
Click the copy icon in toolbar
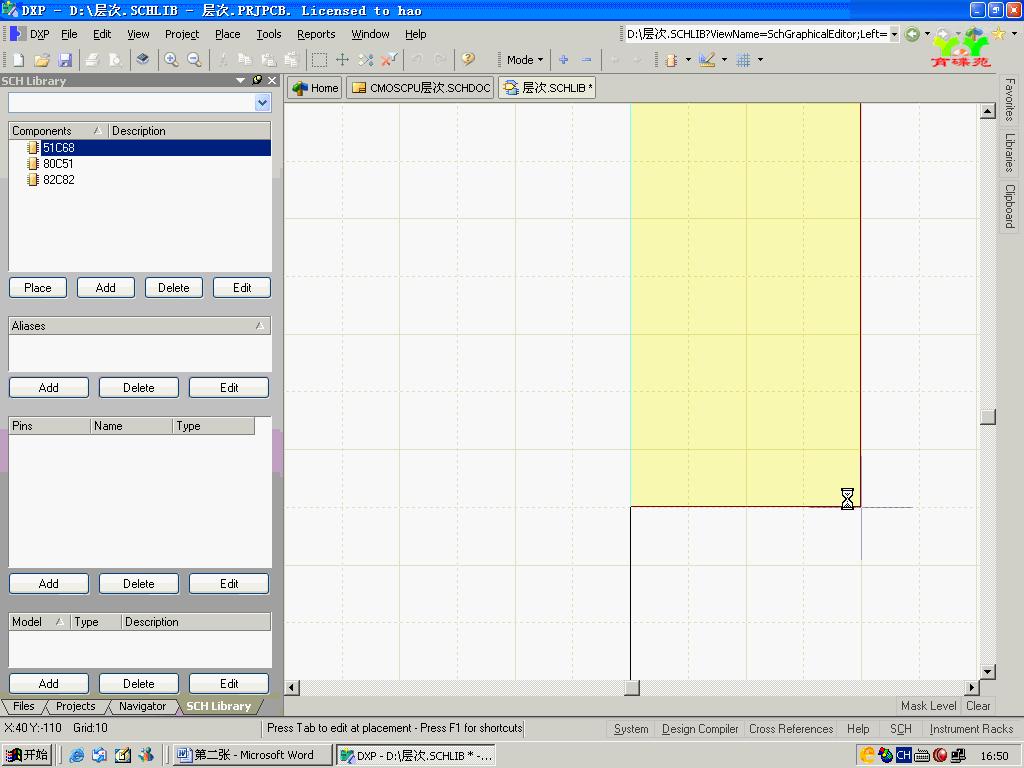[245, 60]
